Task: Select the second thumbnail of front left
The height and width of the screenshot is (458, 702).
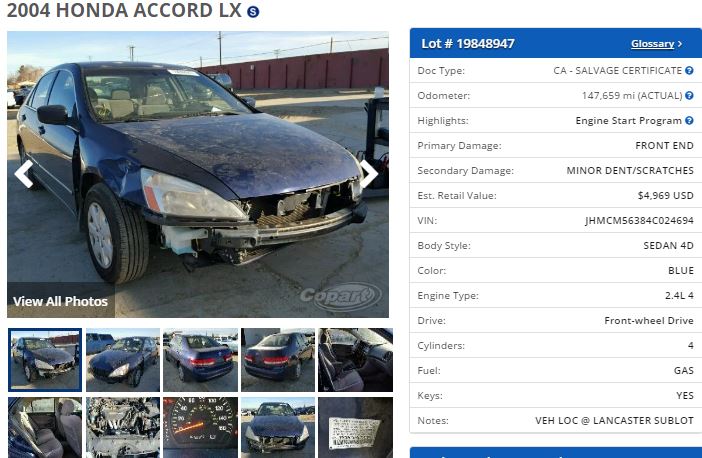Action: (x=123, y=360)
